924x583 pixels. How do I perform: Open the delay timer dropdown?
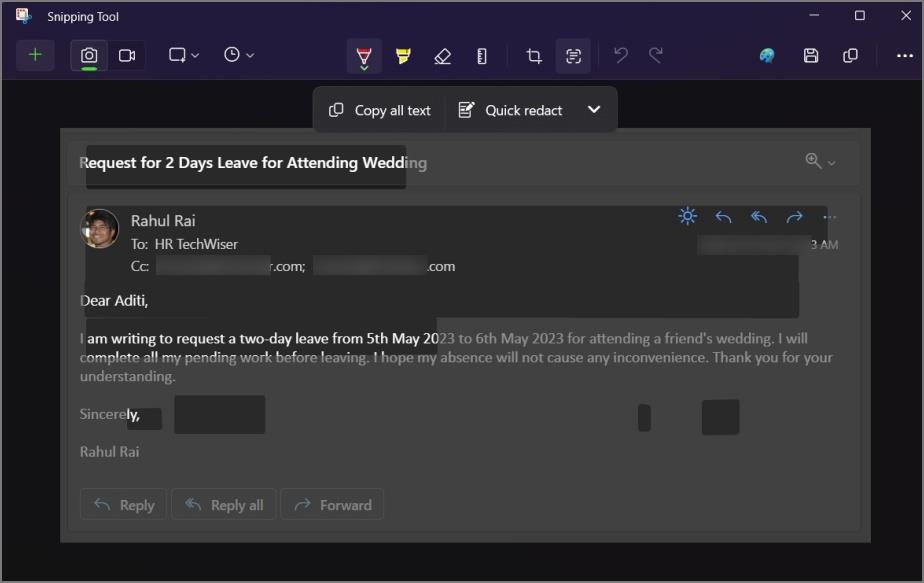[239, 55]
